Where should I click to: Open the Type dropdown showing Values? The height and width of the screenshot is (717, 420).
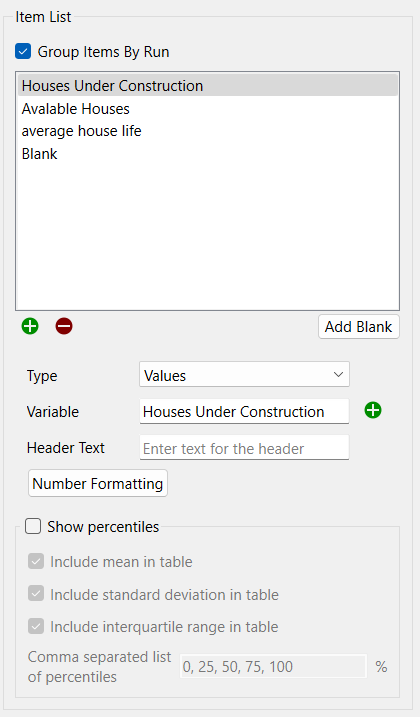coord(244,375)
